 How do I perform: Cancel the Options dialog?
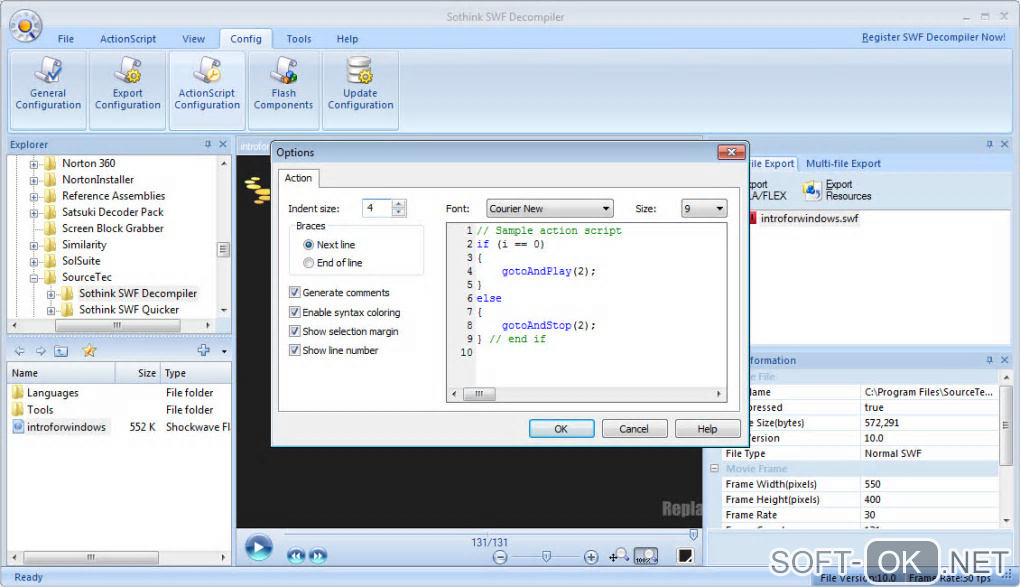tap(634, 429)
